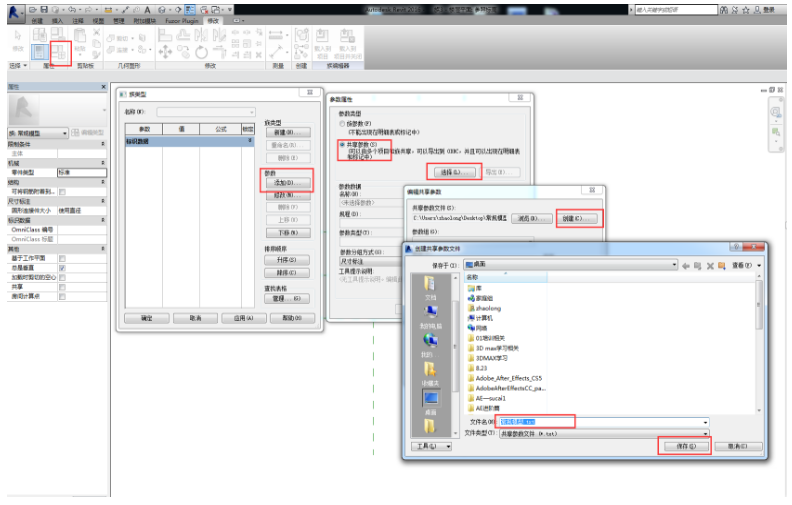
Task: Collapse the 标识数据 row in Family Types table
Action: click(250, 141)
